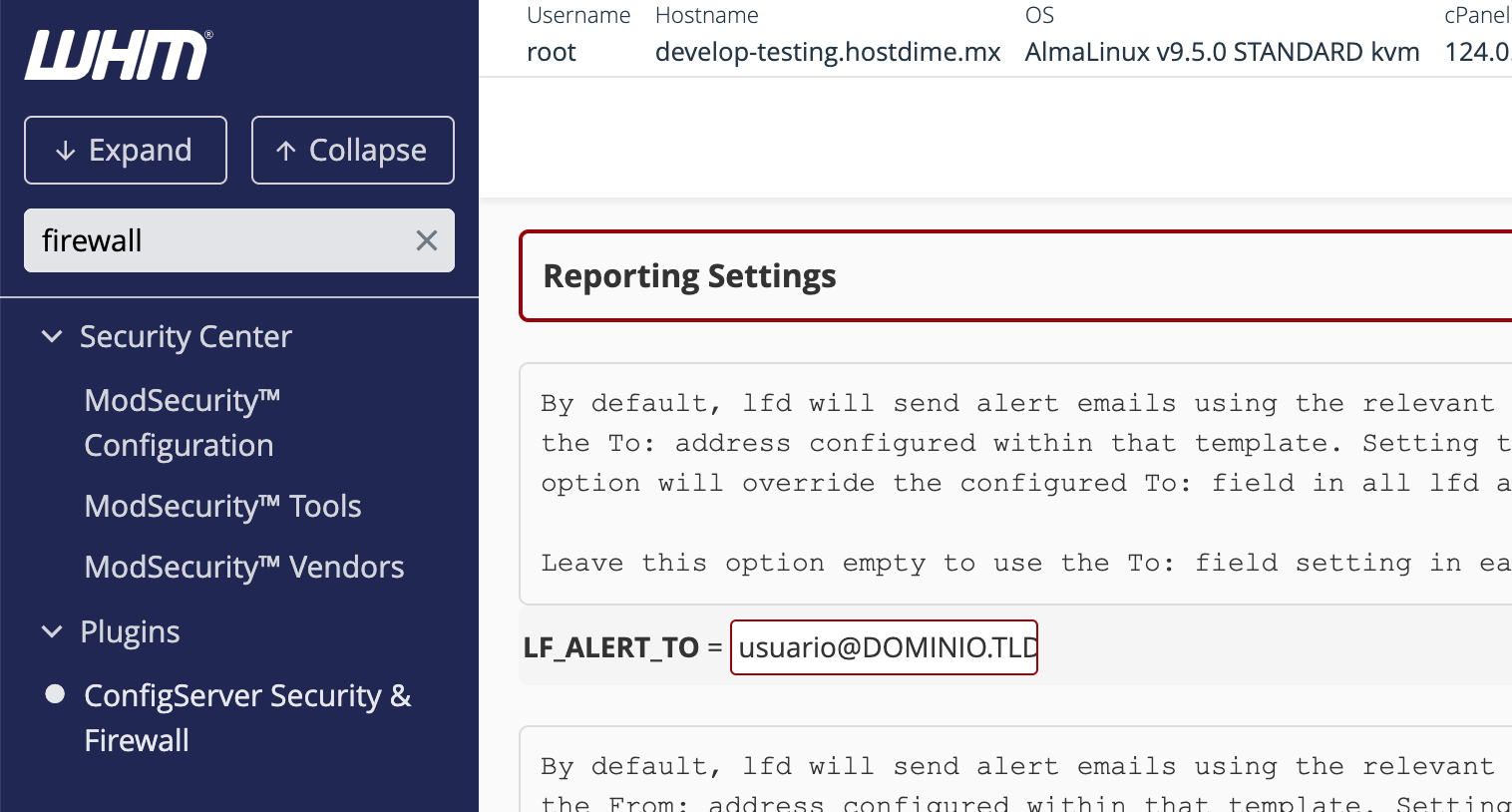Click the LF_ALERT_TO description text block

pyautogui.click(x=1015, y=484)
